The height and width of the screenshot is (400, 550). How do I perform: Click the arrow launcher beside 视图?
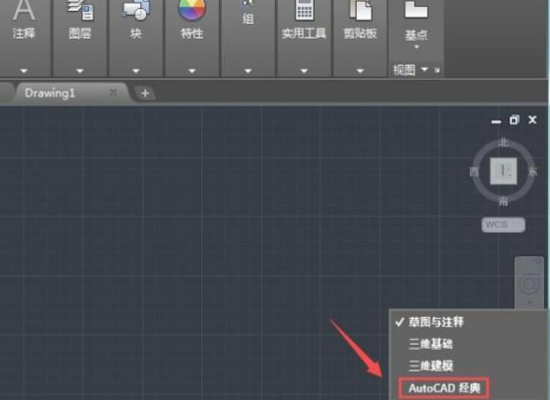click(437, 70)
